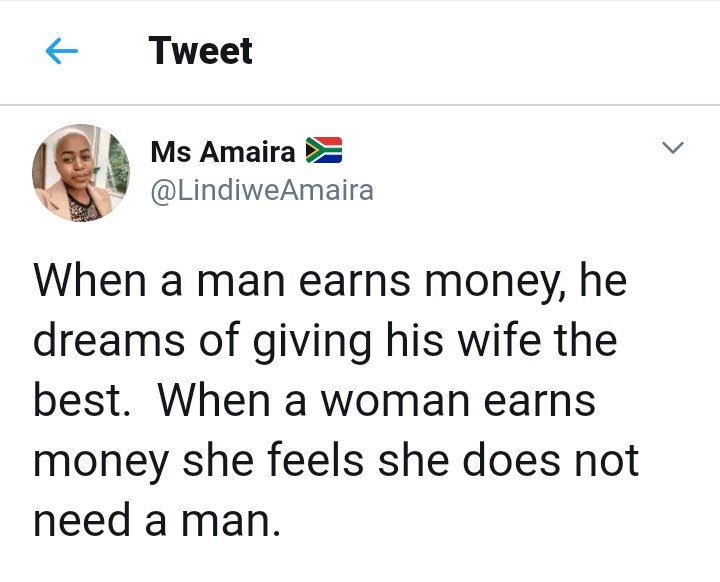Click the display name Ms Amaira
Screen dimensions: 720x582
222,152
